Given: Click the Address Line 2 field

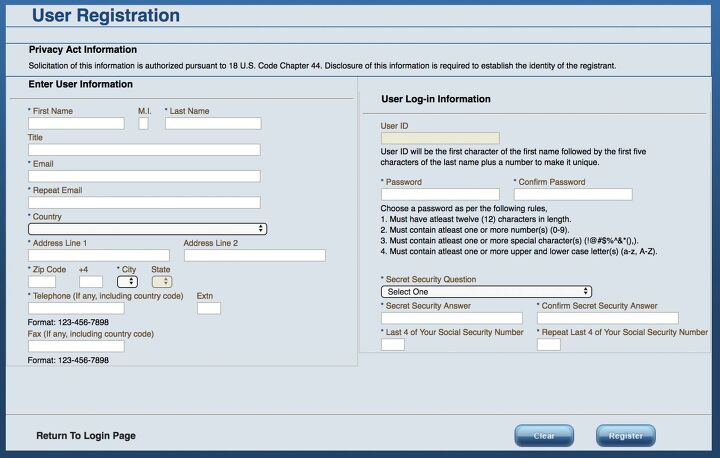Looking at the screenshot, I should click(x=255, y=255).
